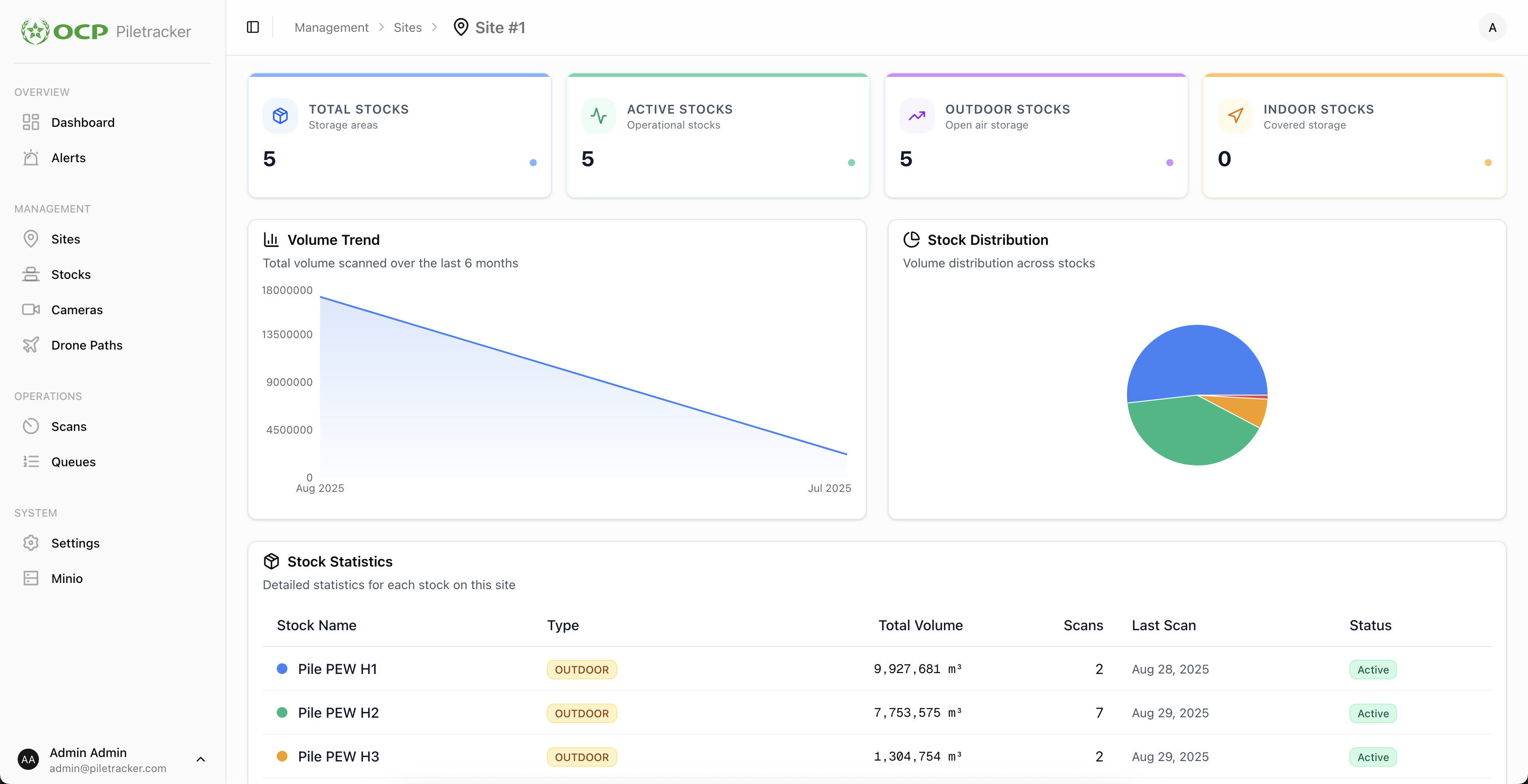Viewport: 1528px width, 784px height.
Task: Click the Total Stocks cube icon
Action: 280,116
